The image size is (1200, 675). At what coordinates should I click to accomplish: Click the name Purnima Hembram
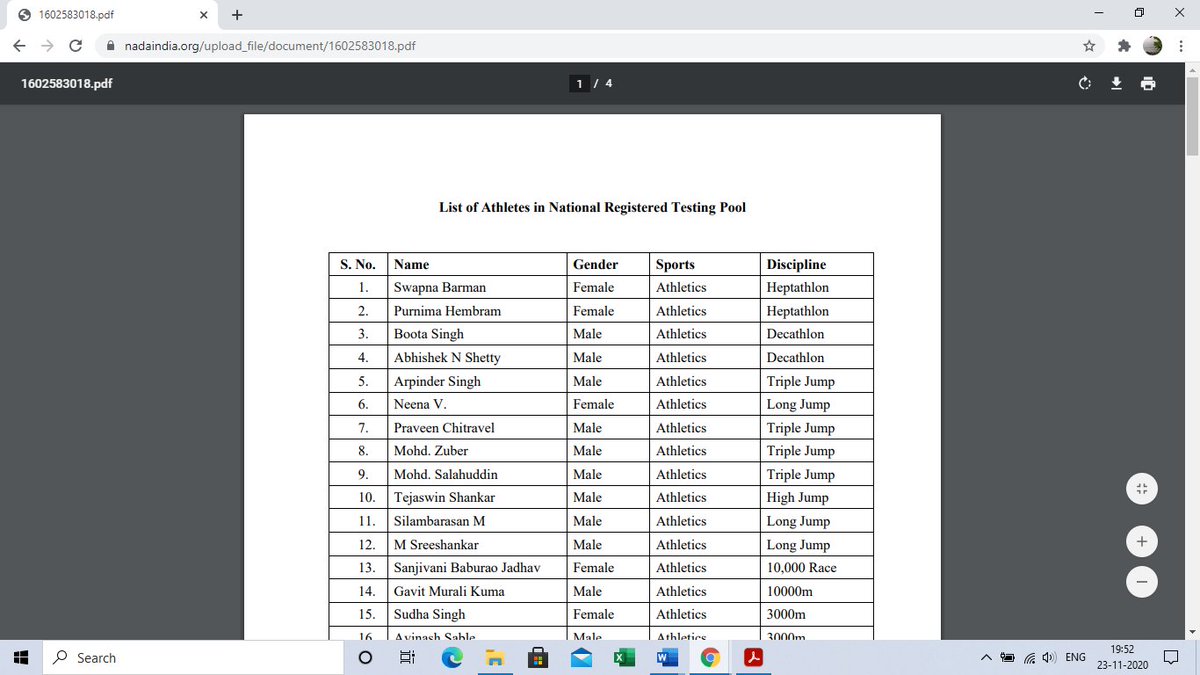tap(447, 311)
